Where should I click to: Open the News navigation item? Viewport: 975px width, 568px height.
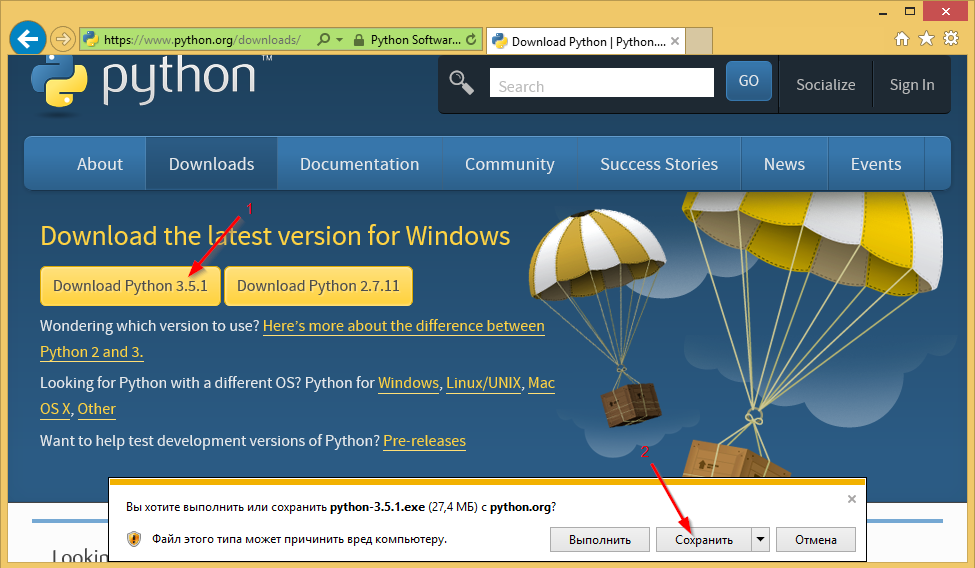[784, 164]
